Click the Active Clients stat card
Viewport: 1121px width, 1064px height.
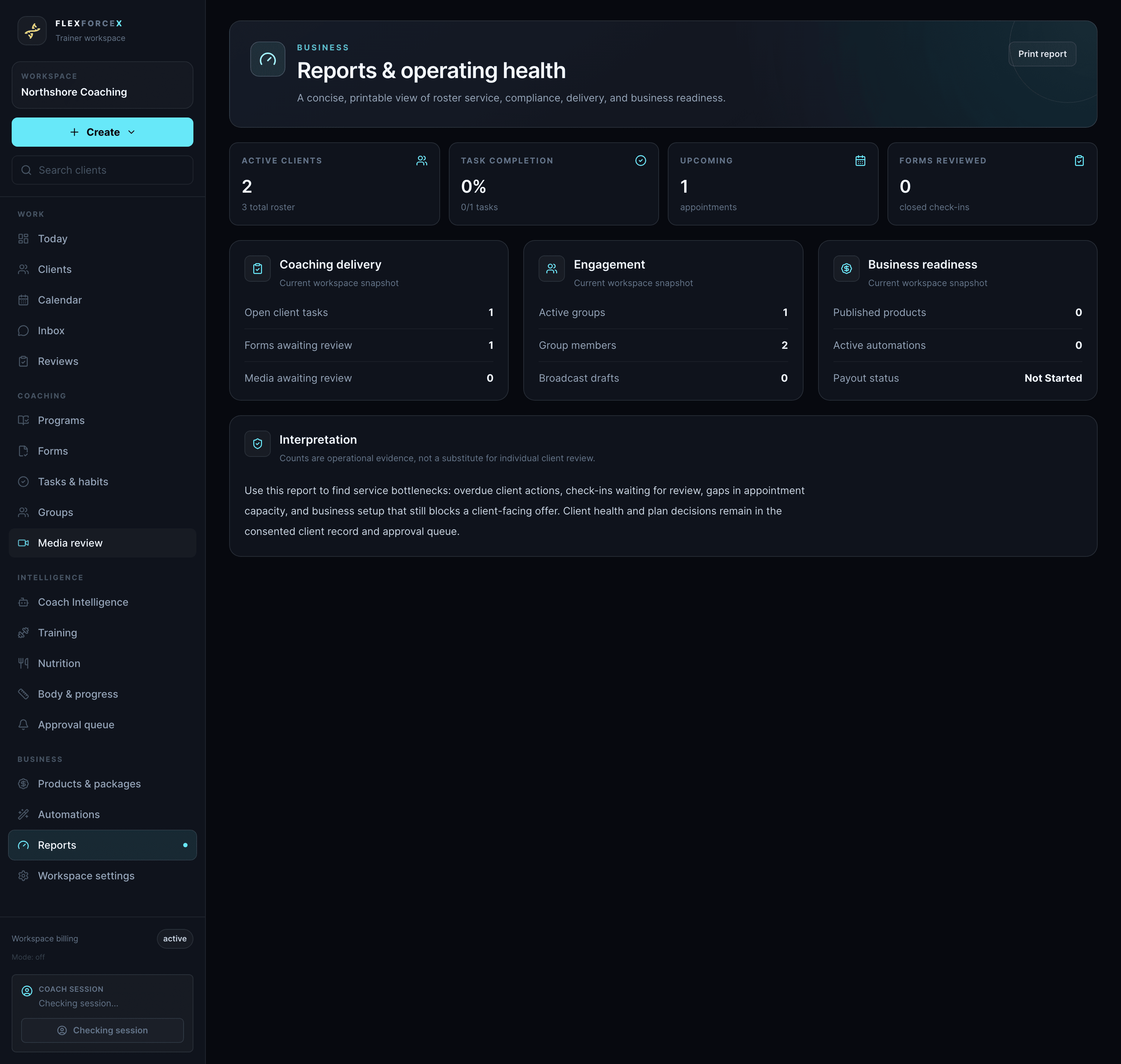click(x=334, y=184)
